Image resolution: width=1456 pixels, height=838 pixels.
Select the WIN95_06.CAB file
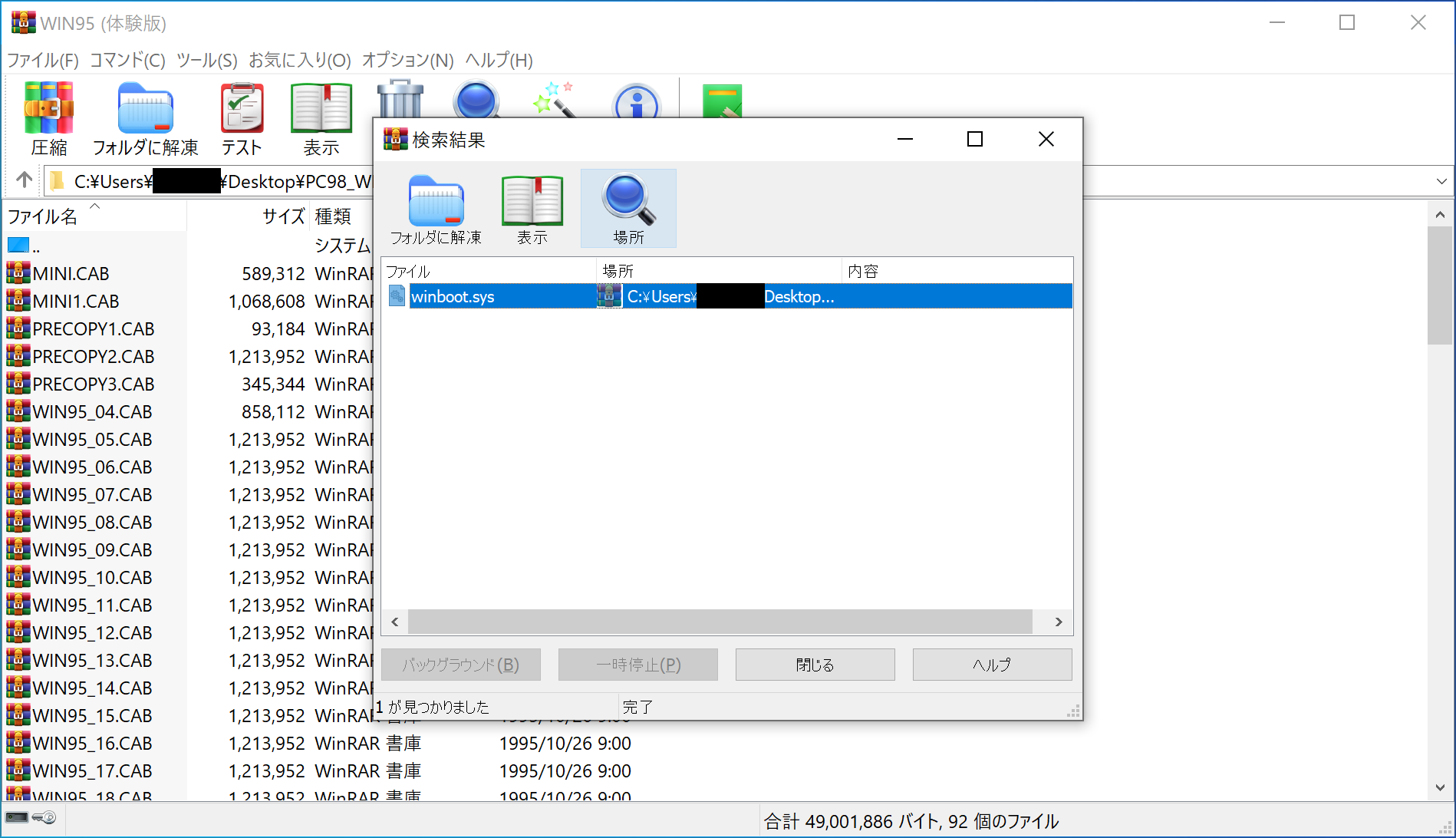point(188,467)
